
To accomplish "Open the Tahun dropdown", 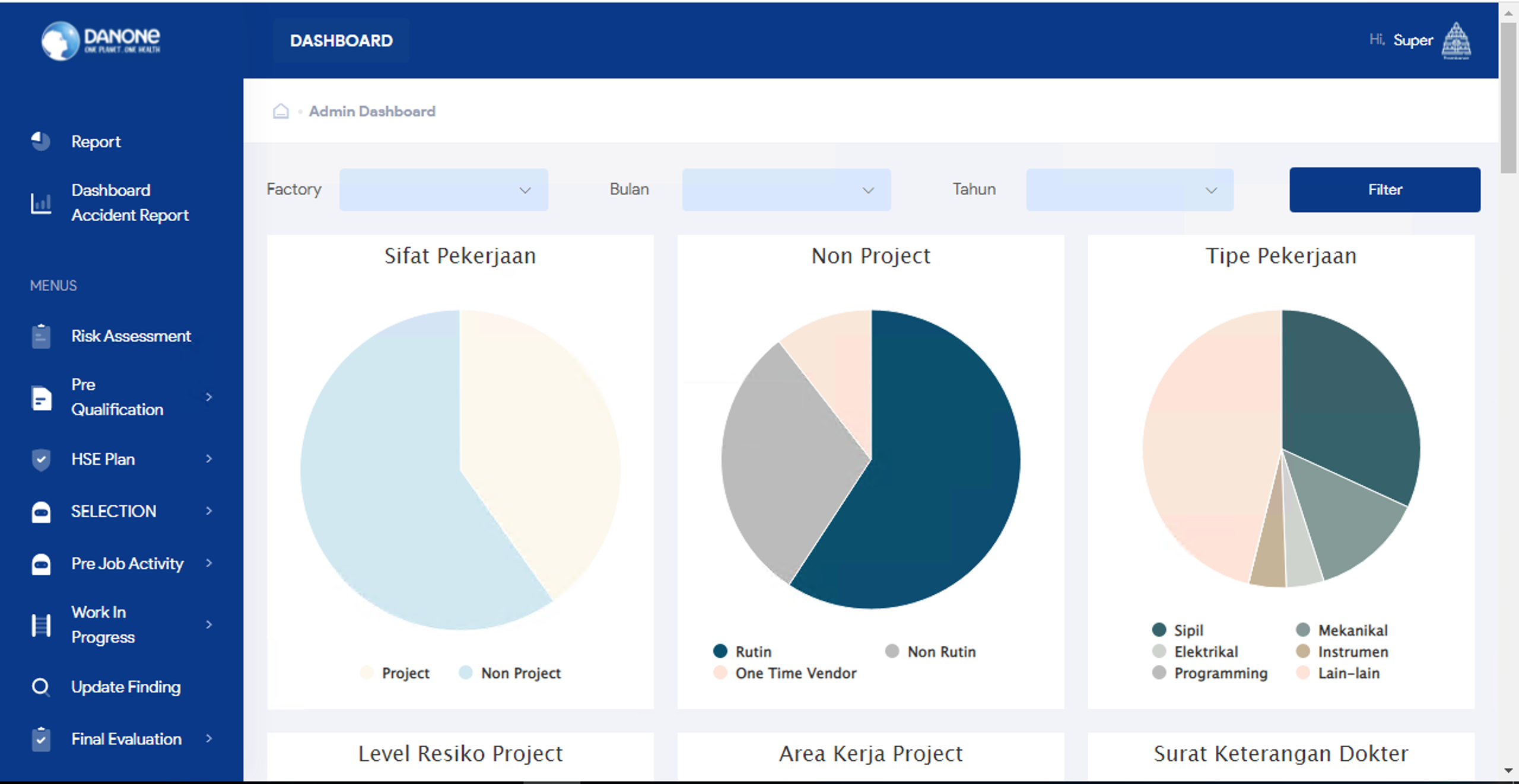I will (1130, 190).
